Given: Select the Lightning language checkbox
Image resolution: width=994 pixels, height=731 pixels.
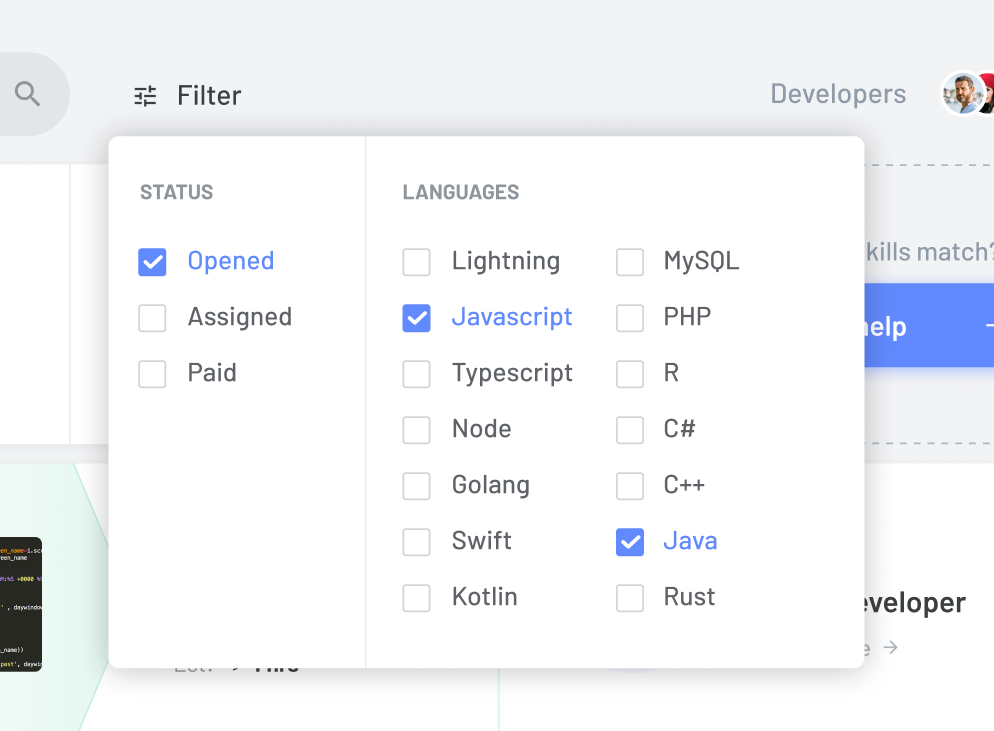Looking at the screenshot, I should coord(417,262).
